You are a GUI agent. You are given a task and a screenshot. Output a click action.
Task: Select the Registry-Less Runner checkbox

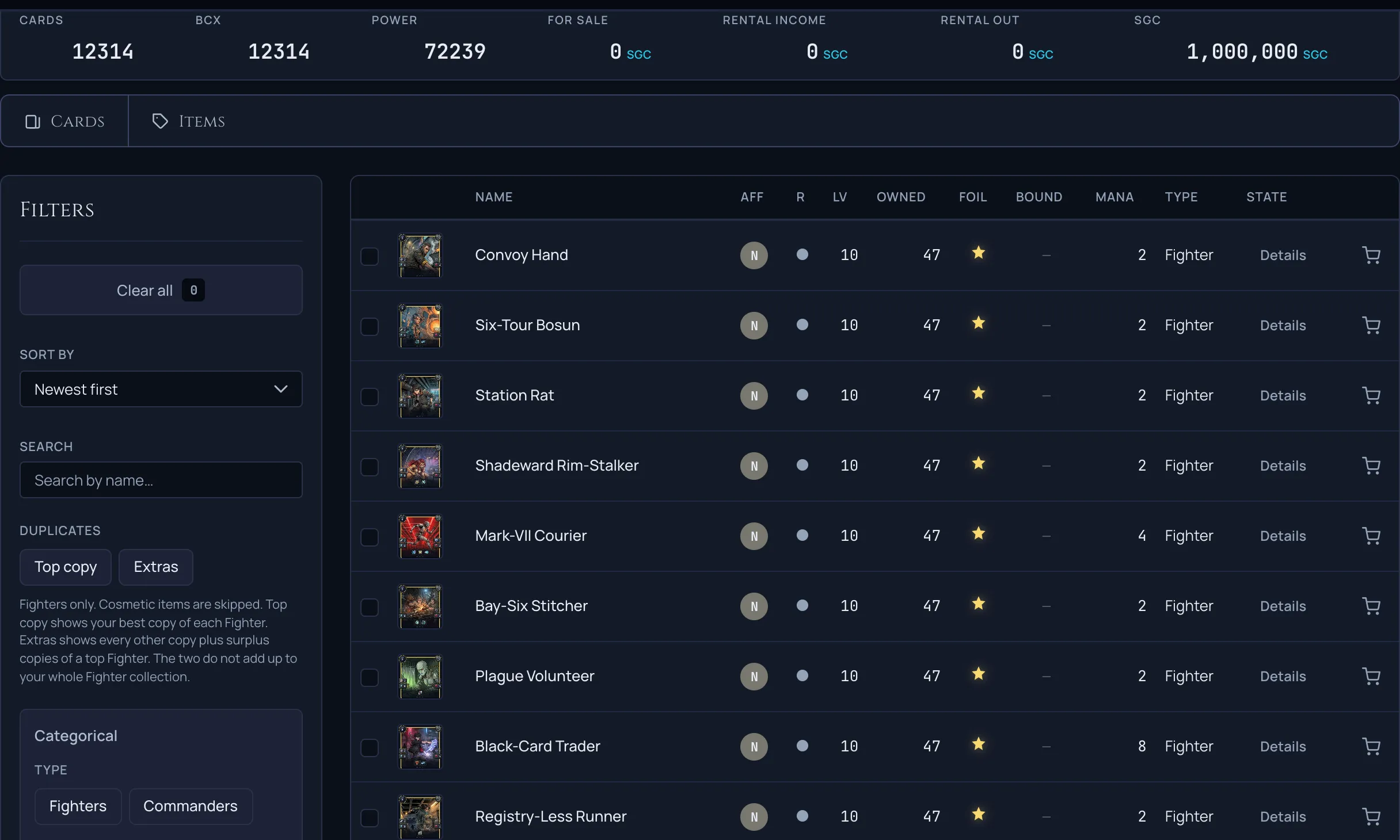click(x=370, y=818)
